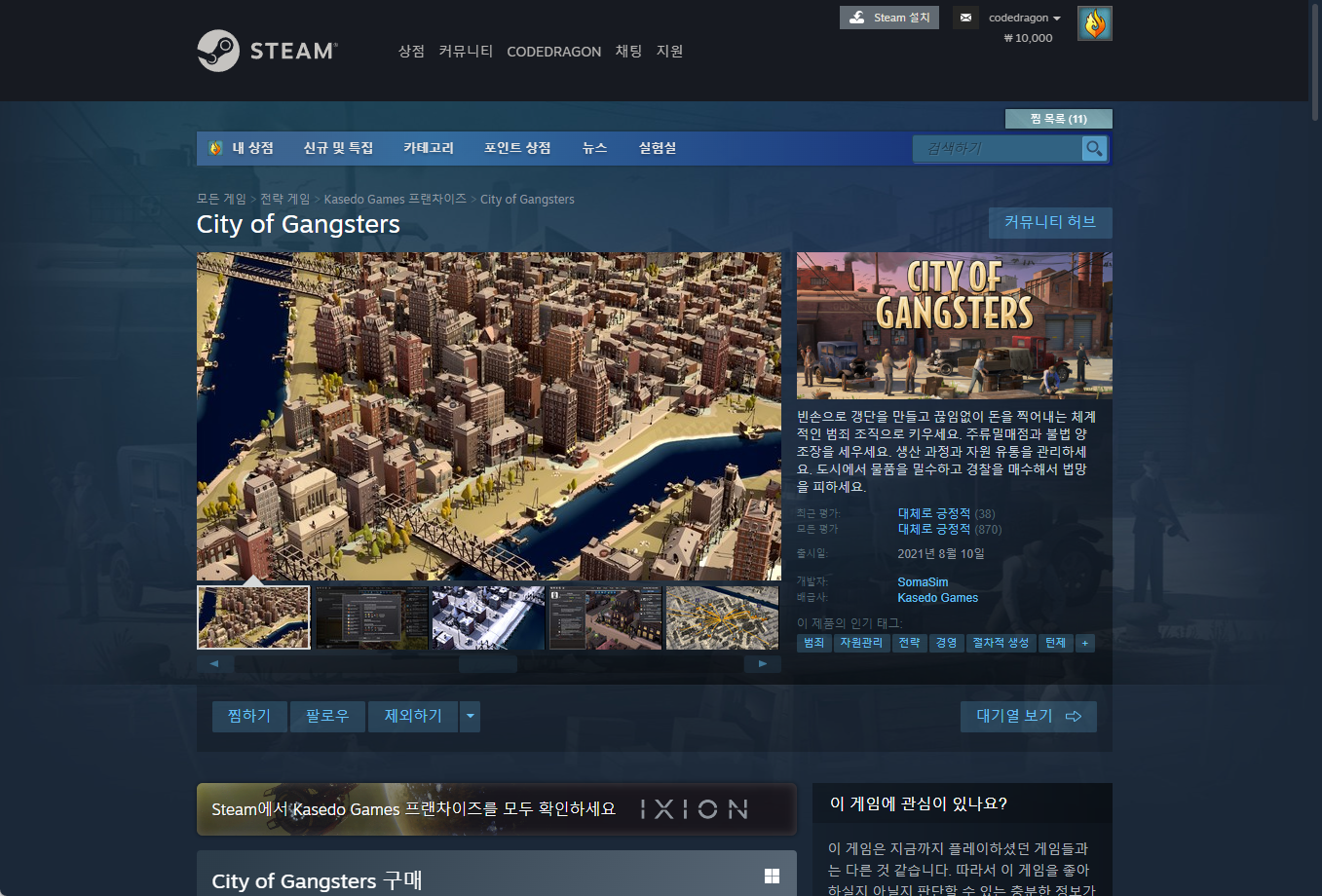Open the 지원 menu
Image resolution: width=1322 pixels, height=896 pixels.
[669, 51]
